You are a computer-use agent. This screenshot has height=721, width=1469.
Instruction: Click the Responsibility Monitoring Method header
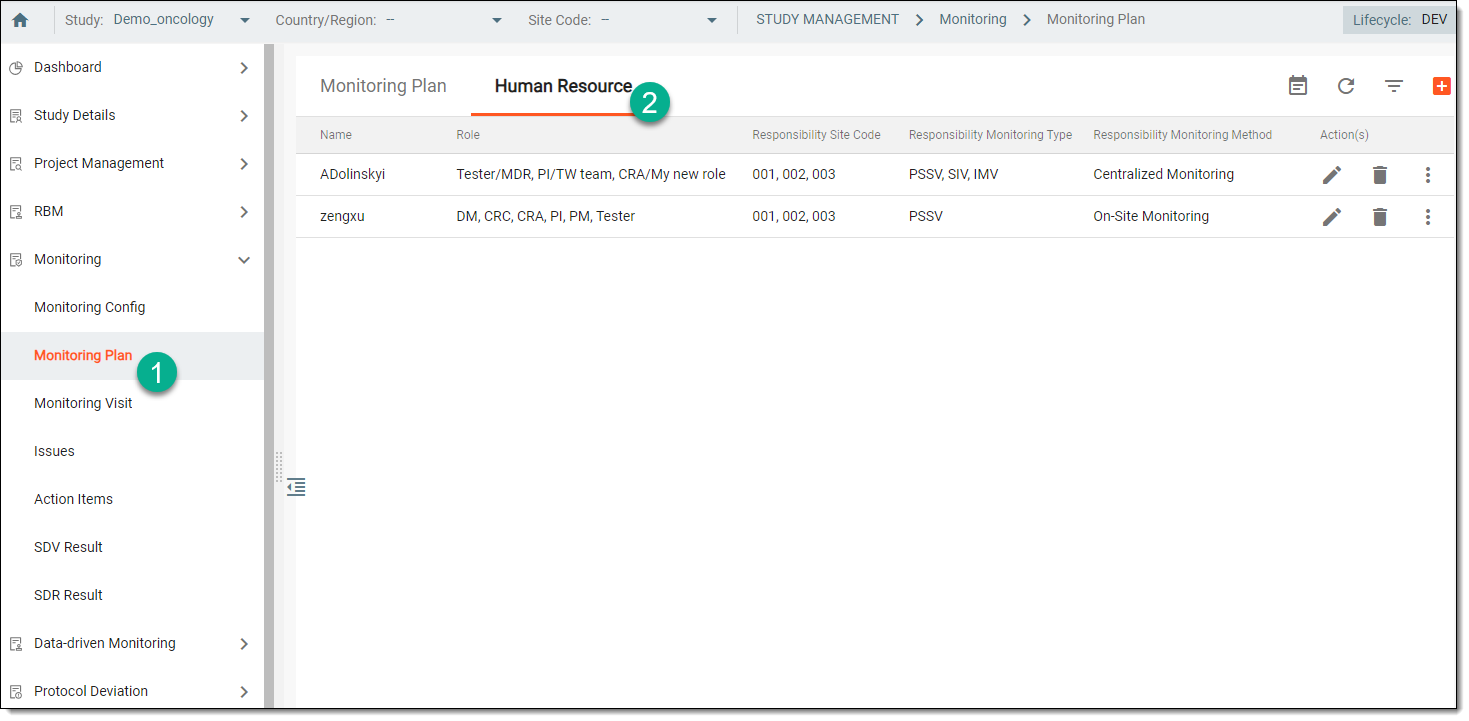1182,135
